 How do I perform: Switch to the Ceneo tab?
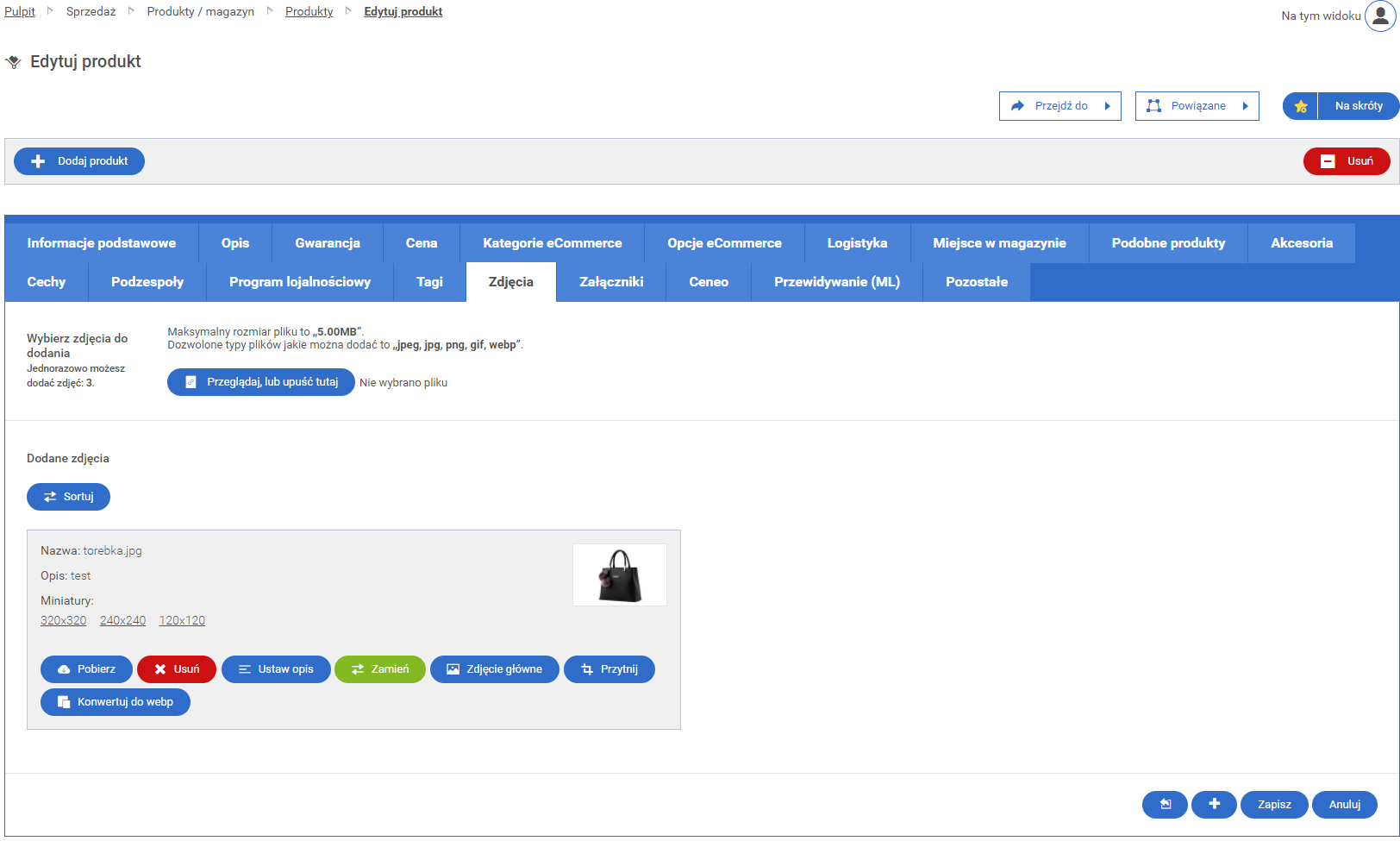tap(709, 282)
